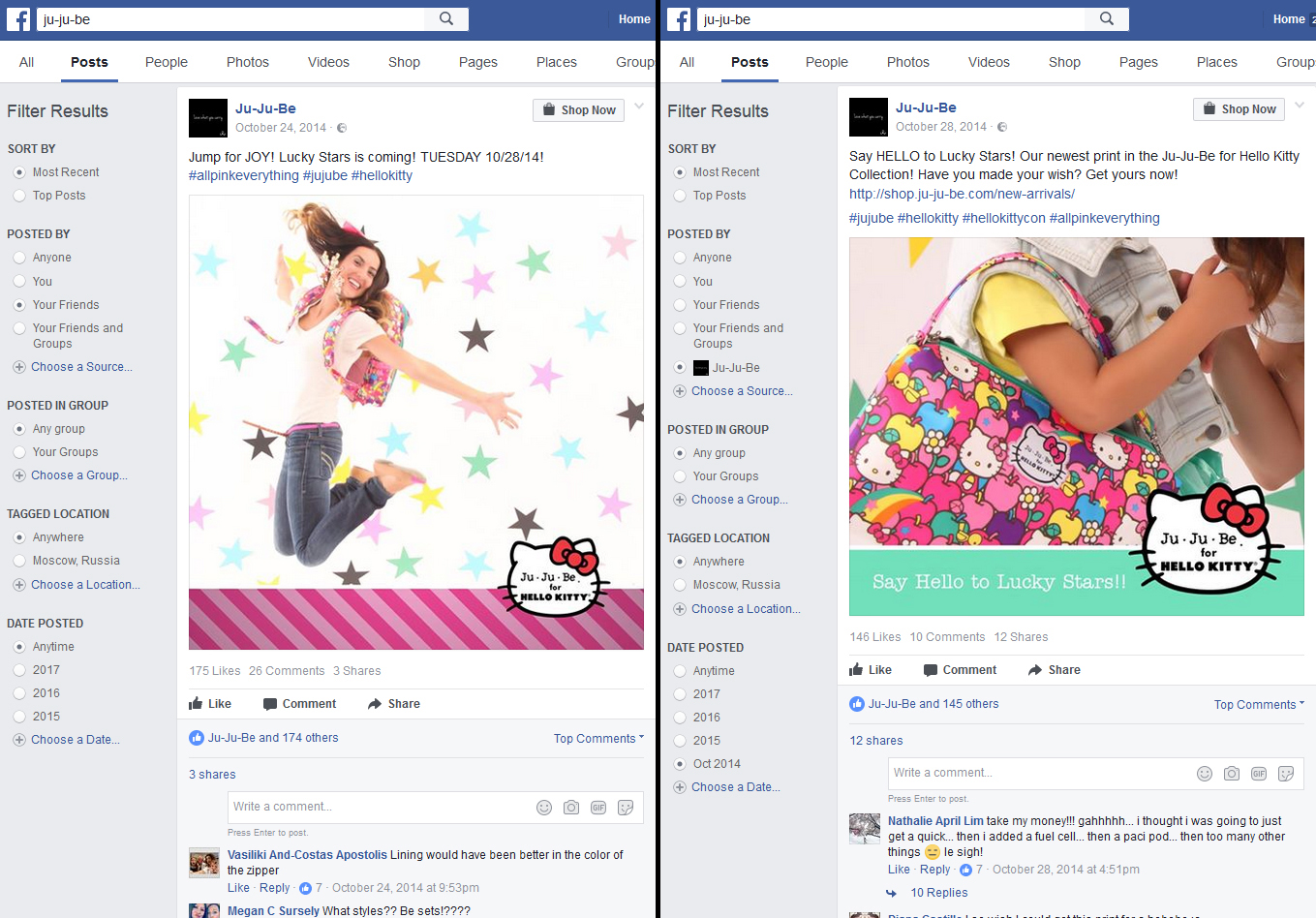Select Your Groups radio in left window
This screenshot has width=1316, height=918.
click(19, 452)
